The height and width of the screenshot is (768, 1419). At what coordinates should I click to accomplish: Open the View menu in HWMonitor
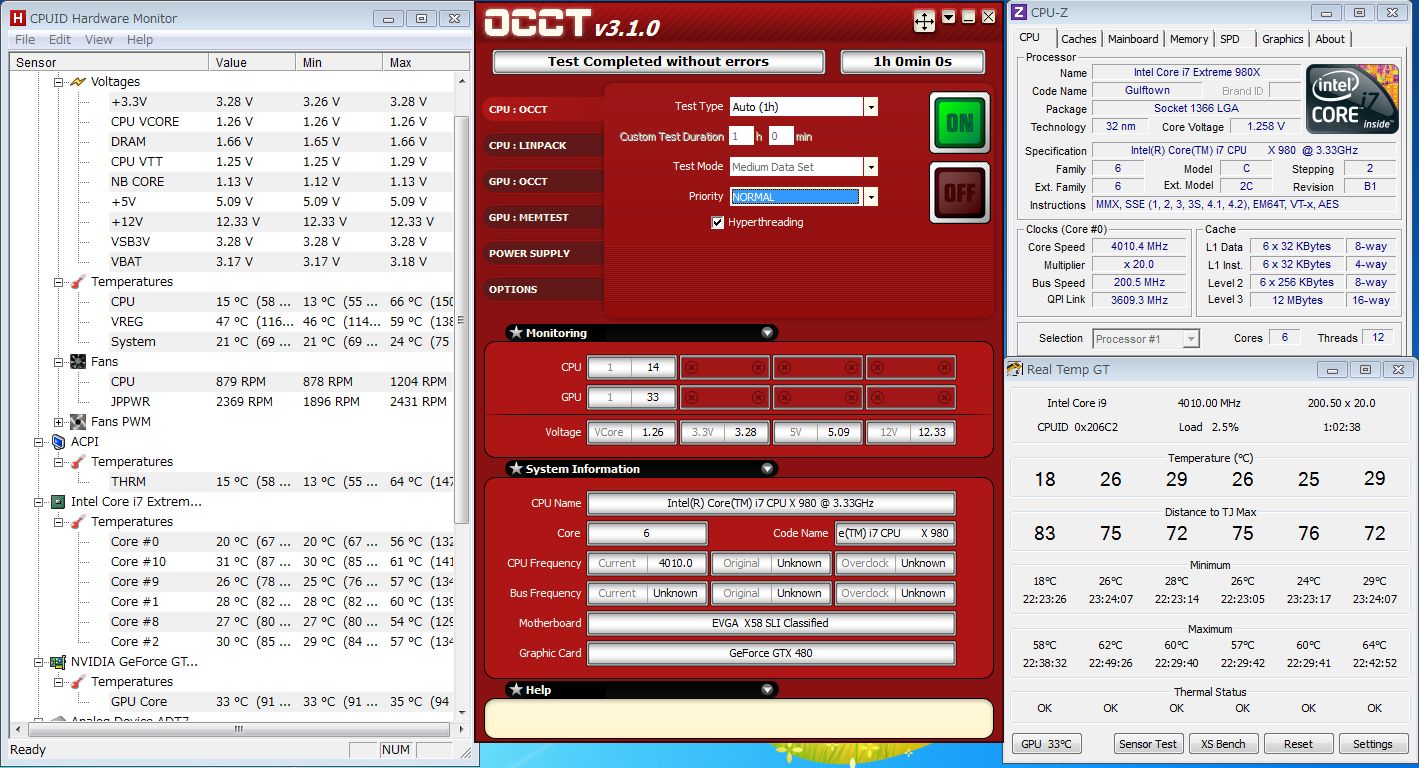99,40
